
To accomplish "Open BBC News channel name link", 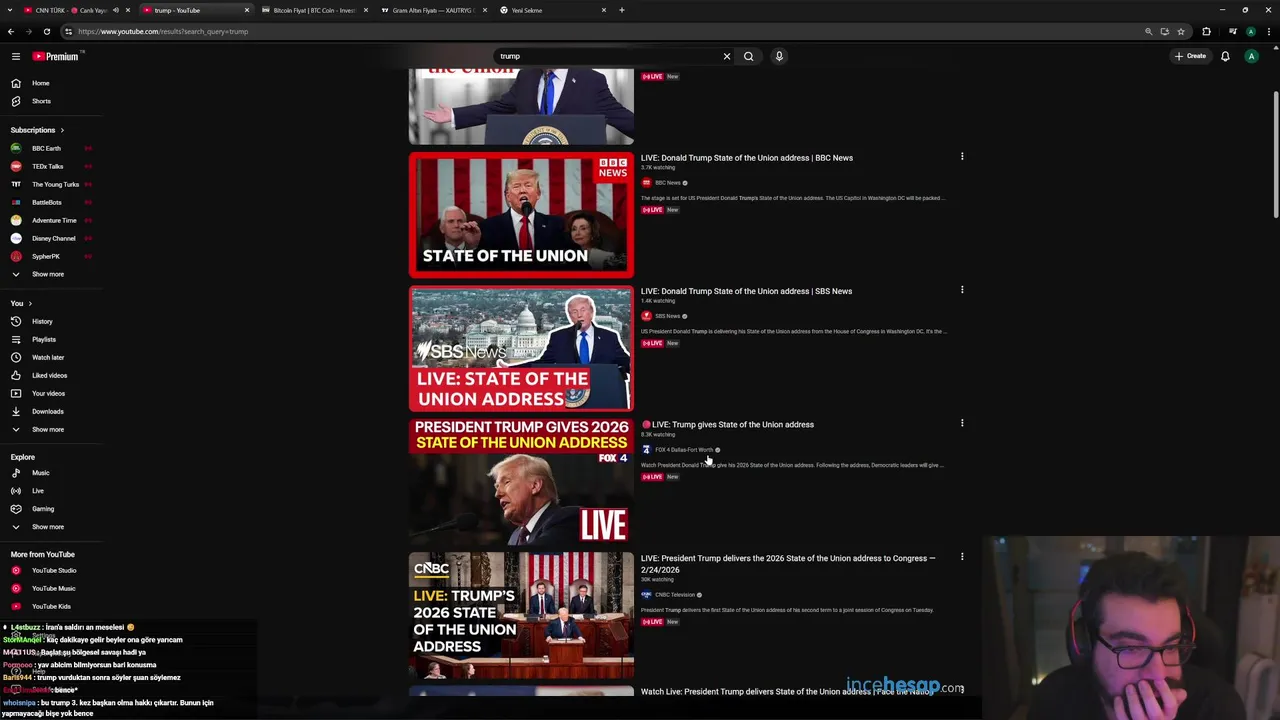I will pos(667,183).
